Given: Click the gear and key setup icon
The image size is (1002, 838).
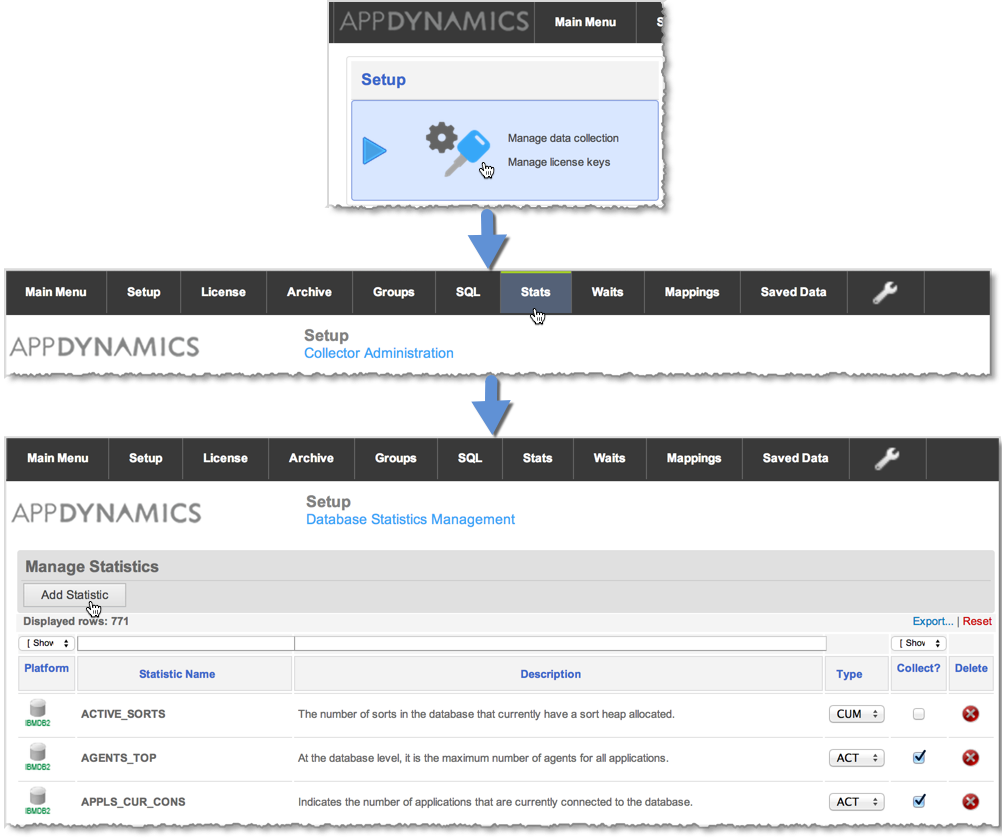Looking at the screenshot, I should (458, 150).
